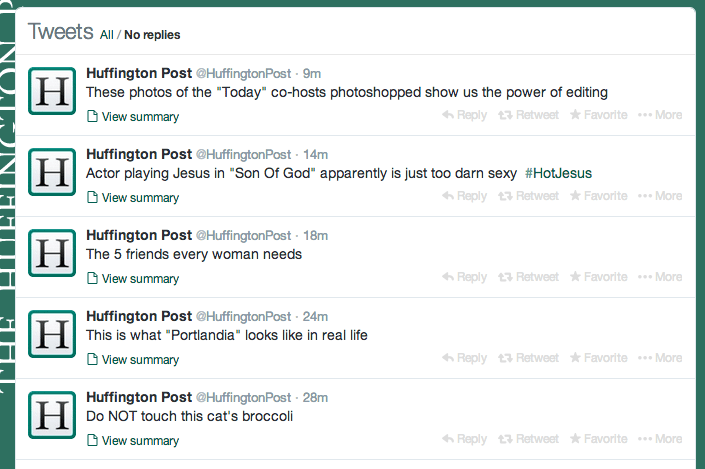Switch to the All tweets tab
The width and height of the screenshot is (705, 469).
point(107,35)
